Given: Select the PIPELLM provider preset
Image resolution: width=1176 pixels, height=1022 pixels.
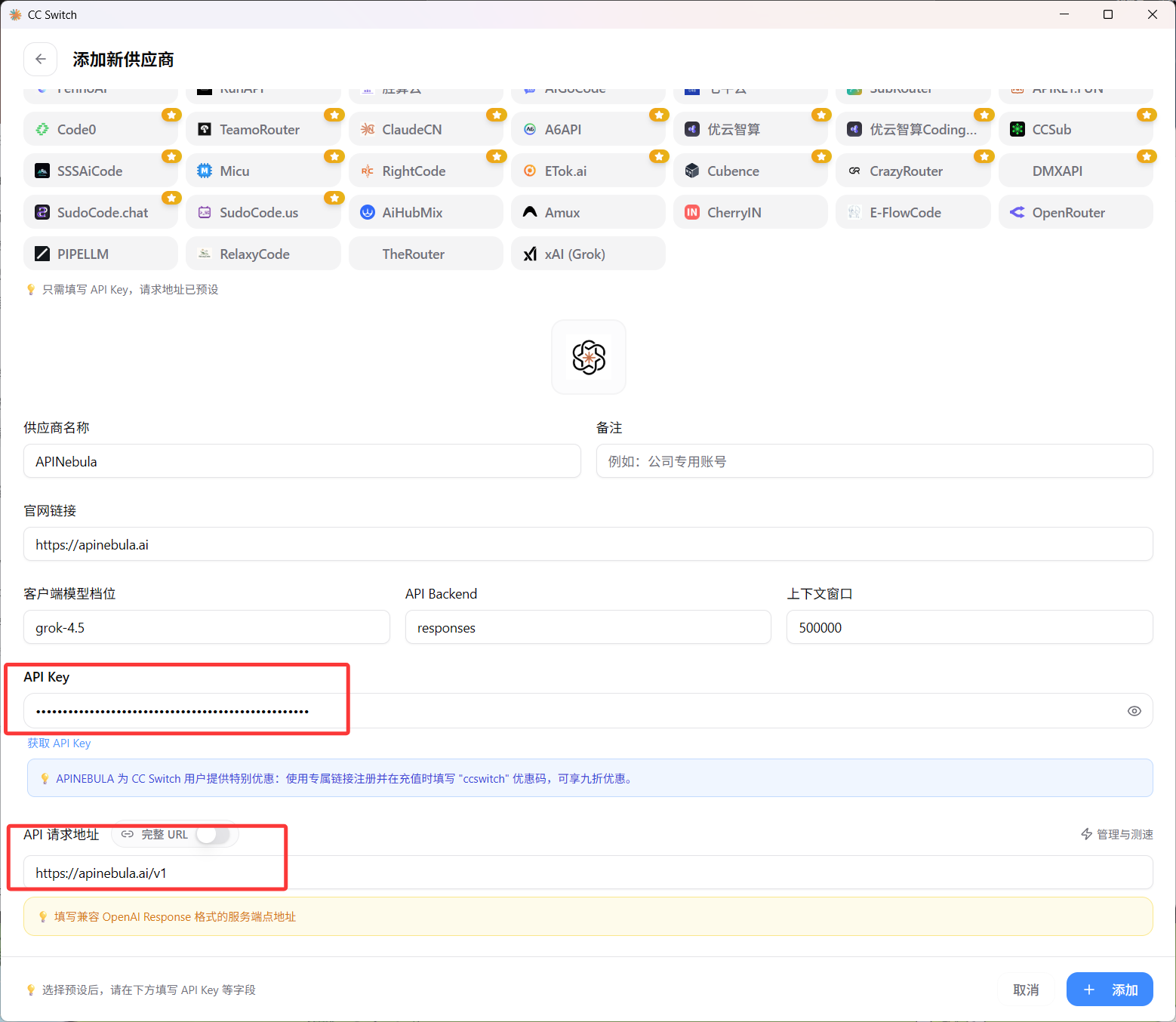Looking at the screenshot, I should (x=100, y=254).
